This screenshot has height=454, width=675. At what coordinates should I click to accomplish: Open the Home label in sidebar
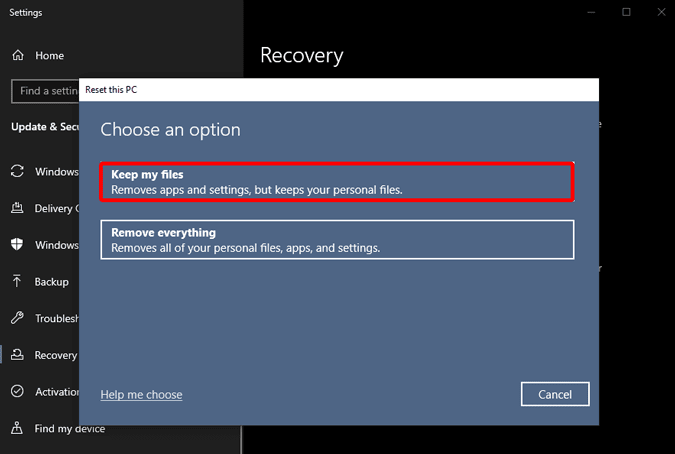click(50, 56)
